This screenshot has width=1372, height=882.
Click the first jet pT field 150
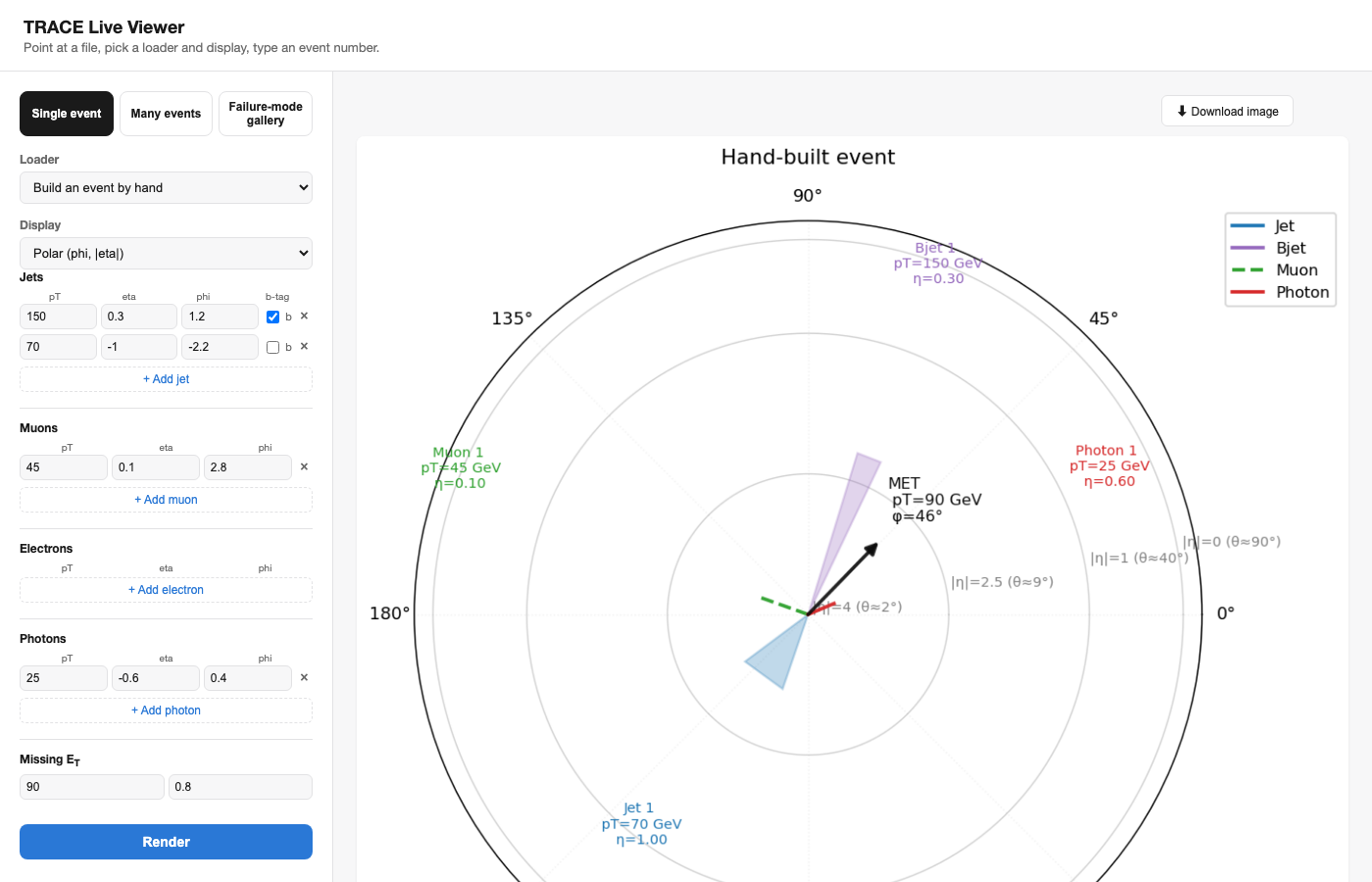58,317
